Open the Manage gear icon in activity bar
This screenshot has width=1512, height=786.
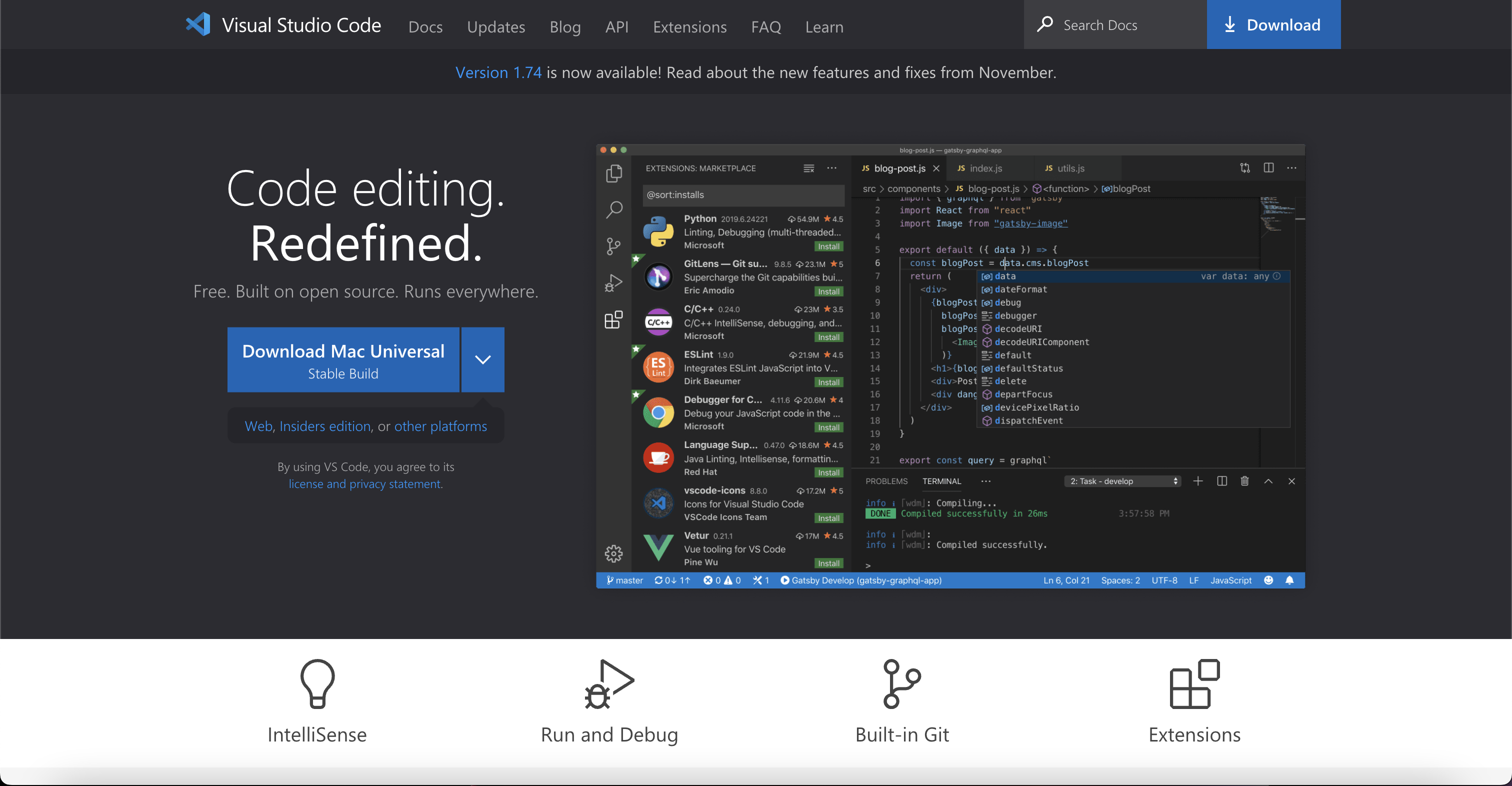pyautogui.click(x=614, y=553)
